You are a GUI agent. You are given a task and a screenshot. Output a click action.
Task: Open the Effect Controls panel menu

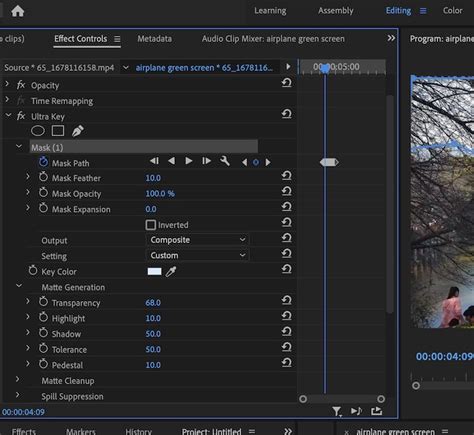117,39
